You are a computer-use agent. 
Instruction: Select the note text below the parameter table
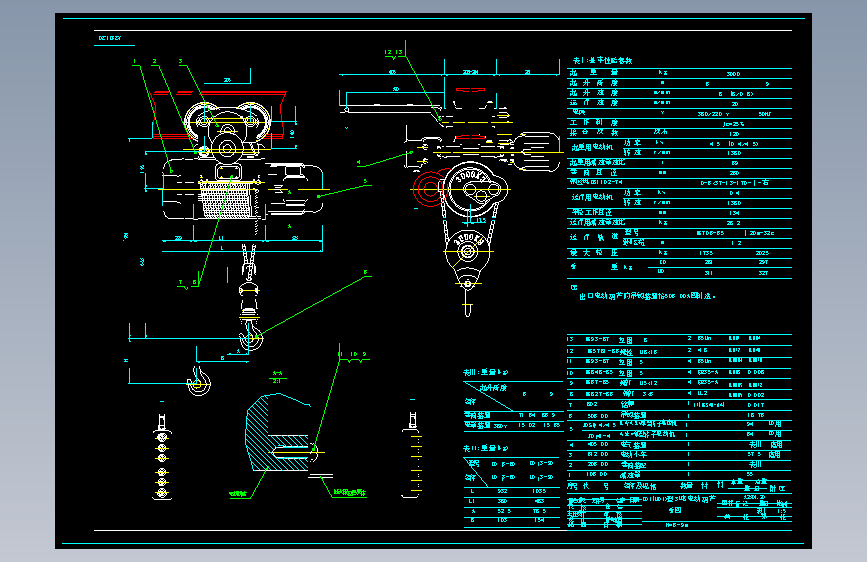(647, 296)
